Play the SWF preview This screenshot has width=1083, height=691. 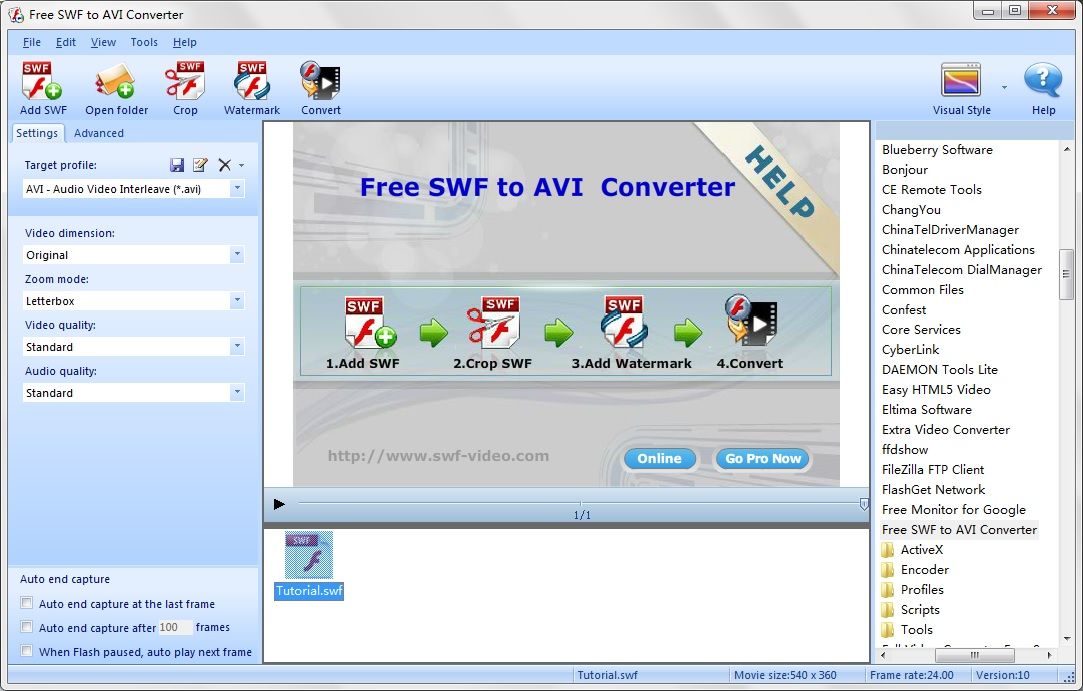[279, 504]
